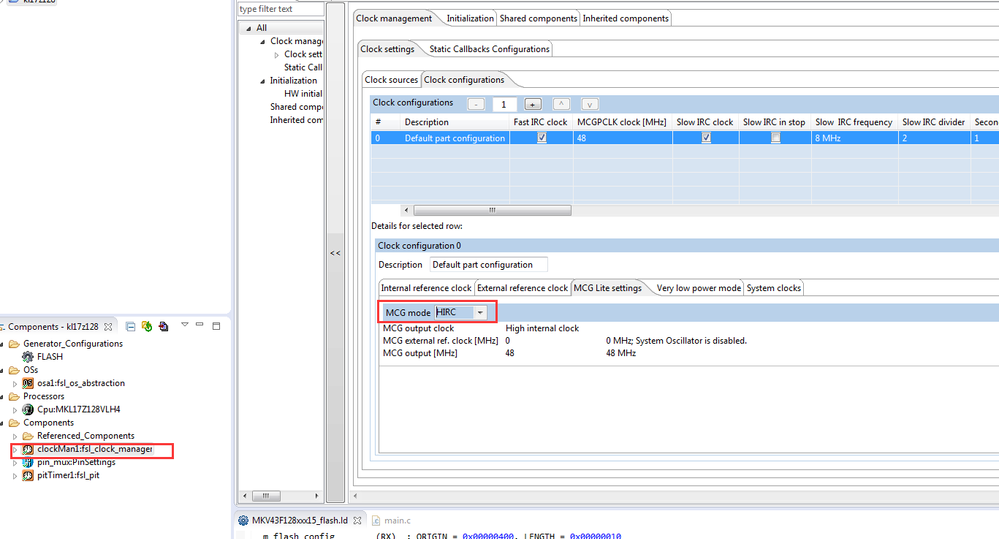Click the MKV43F128xxx15_flash.ld tab gear icon
999x539 pixels.
click(243, 521)
